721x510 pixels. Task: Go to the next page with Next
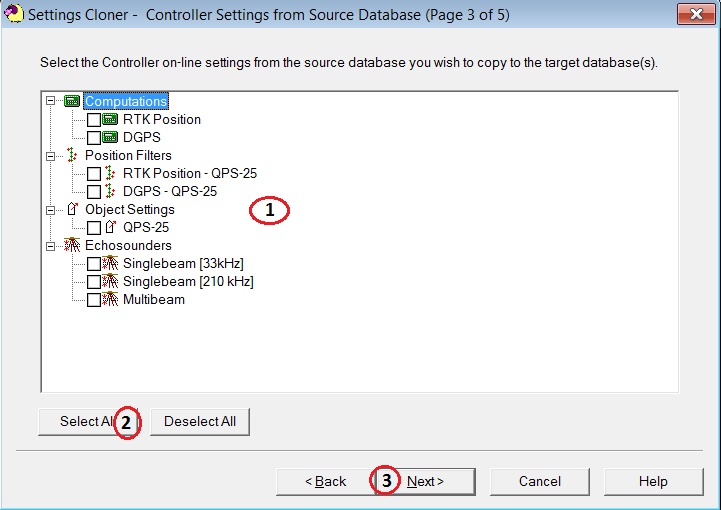click(x=425, y=481)
